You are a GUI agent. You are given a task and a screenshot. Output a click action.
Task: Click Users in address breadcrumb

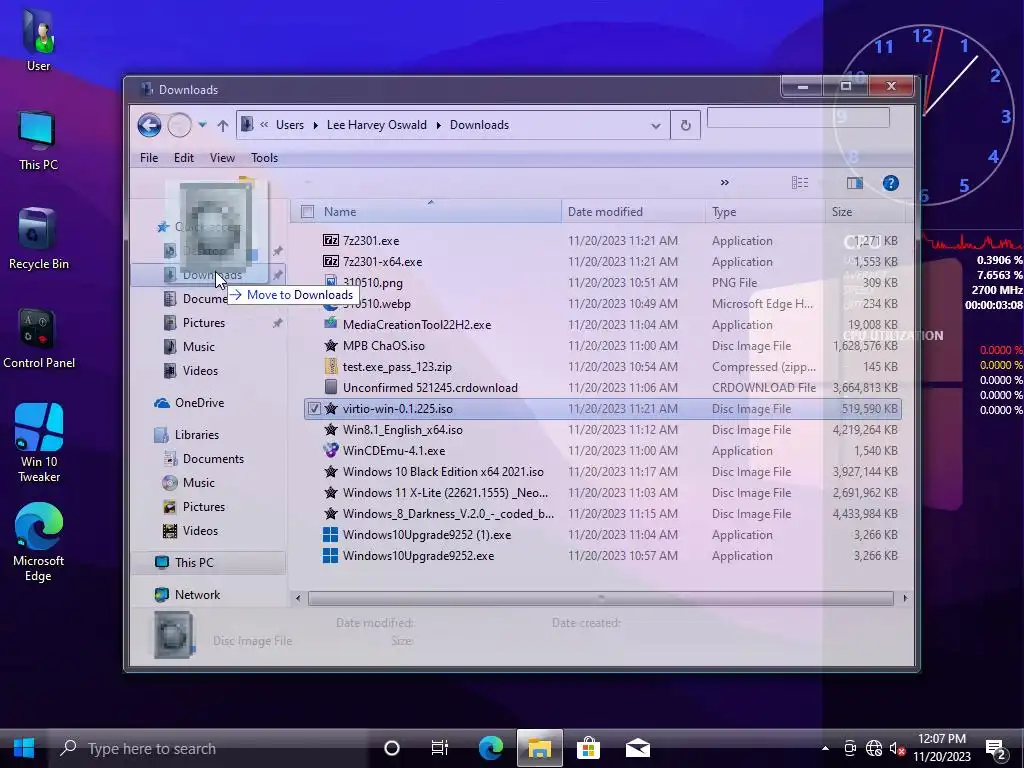(289, 125)
